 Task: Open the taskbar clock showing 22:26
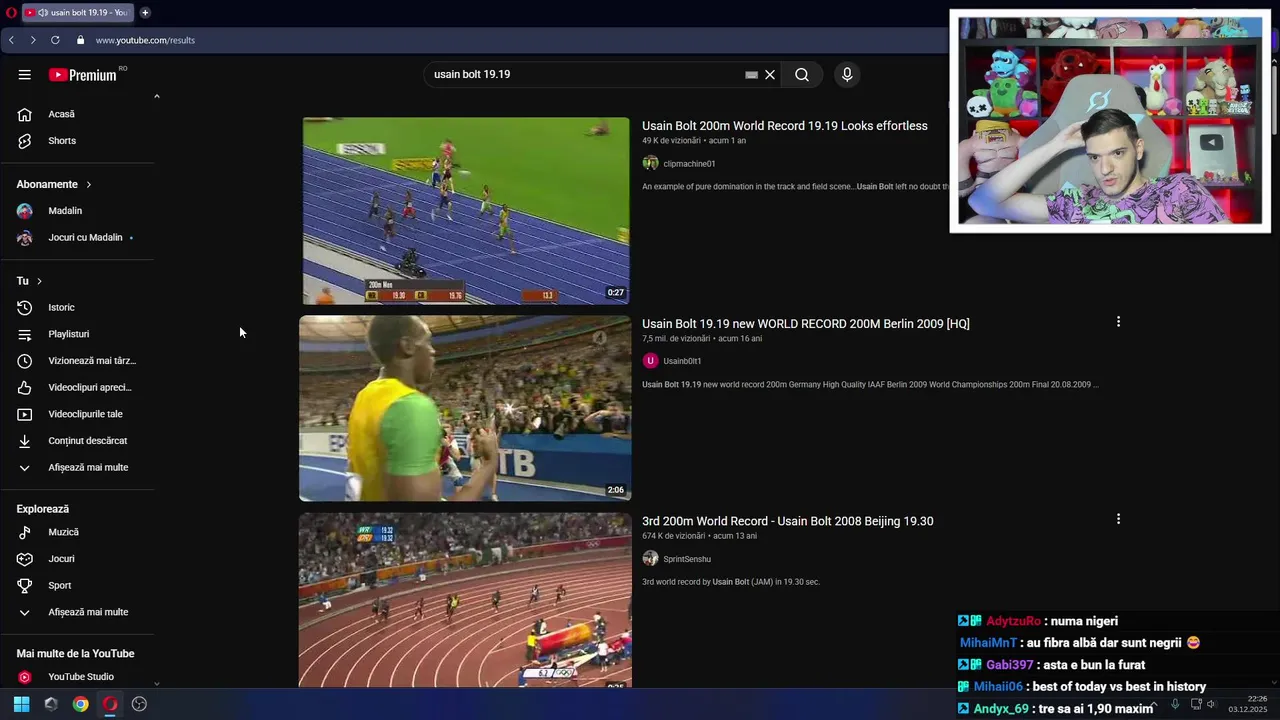1249,704
